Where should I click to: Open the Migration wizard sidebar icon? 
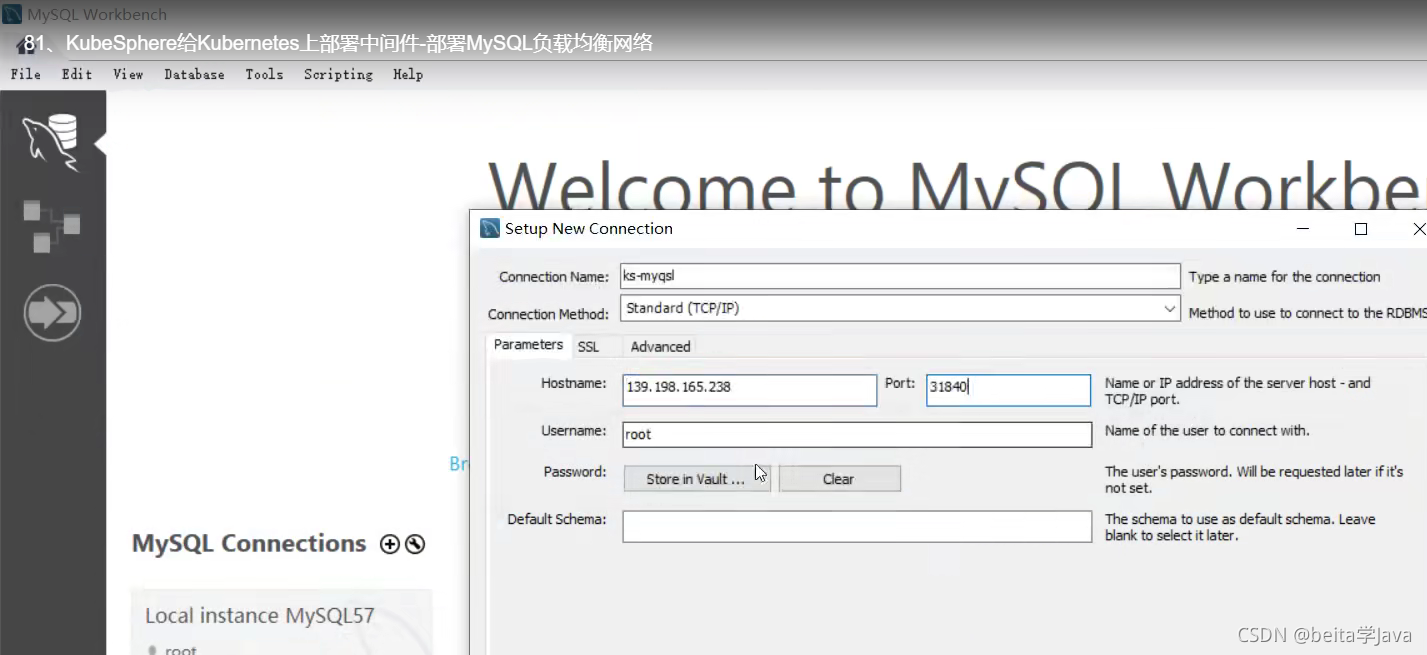52,313
